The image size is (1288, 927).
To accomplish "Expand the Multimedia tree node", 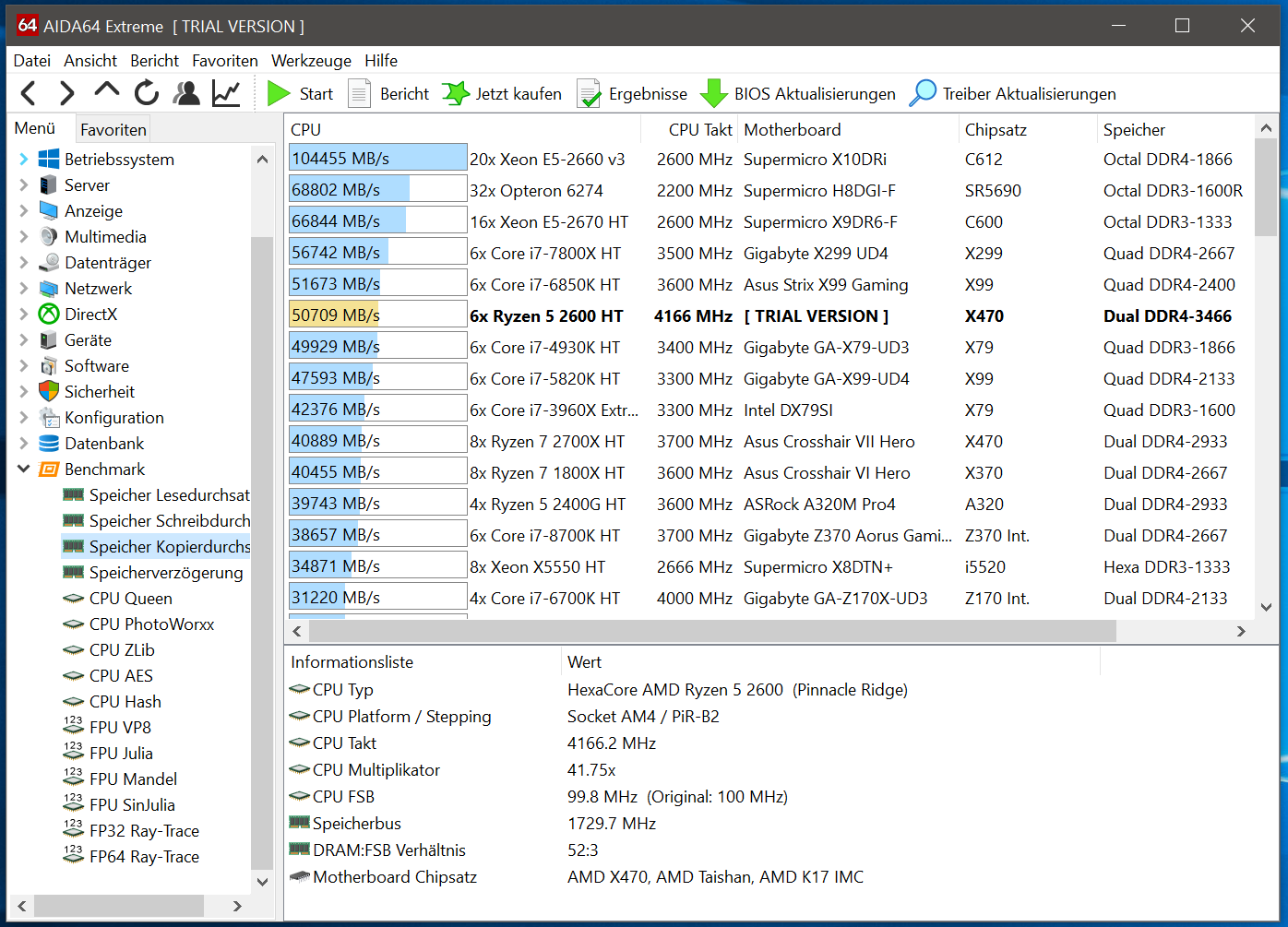I will pyautogui.click(x=23, y=236).
